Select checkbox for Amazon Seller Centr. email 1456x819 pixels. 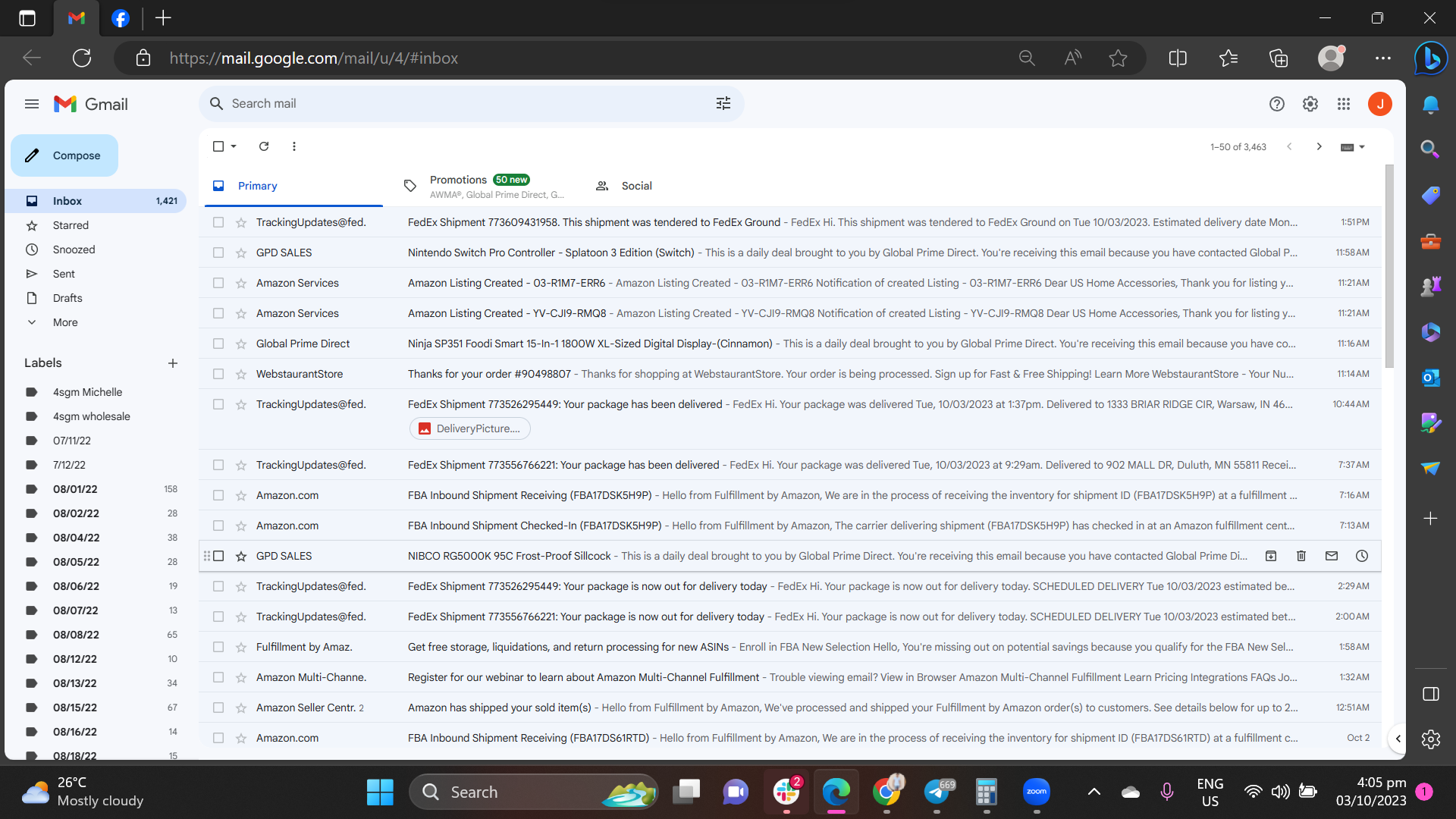218,708
